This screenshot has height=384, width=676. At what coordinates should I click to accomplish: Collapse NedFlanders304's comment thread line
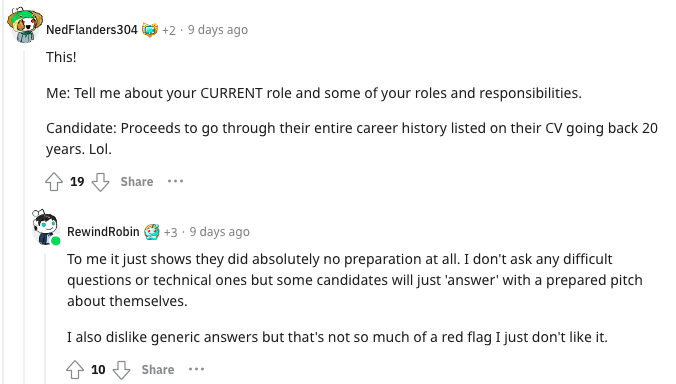coord(25,215)
